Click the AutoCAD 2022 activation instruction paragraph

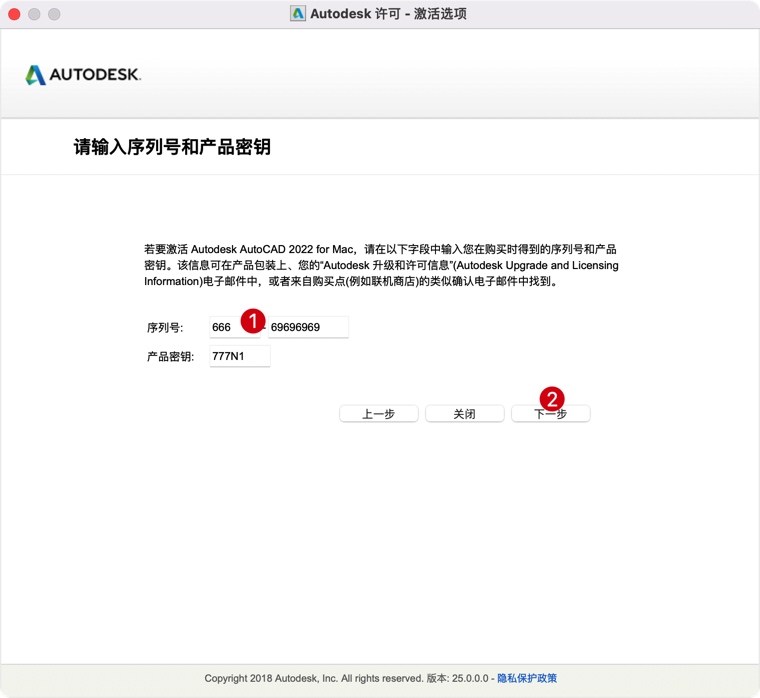[x=380, y=265]
